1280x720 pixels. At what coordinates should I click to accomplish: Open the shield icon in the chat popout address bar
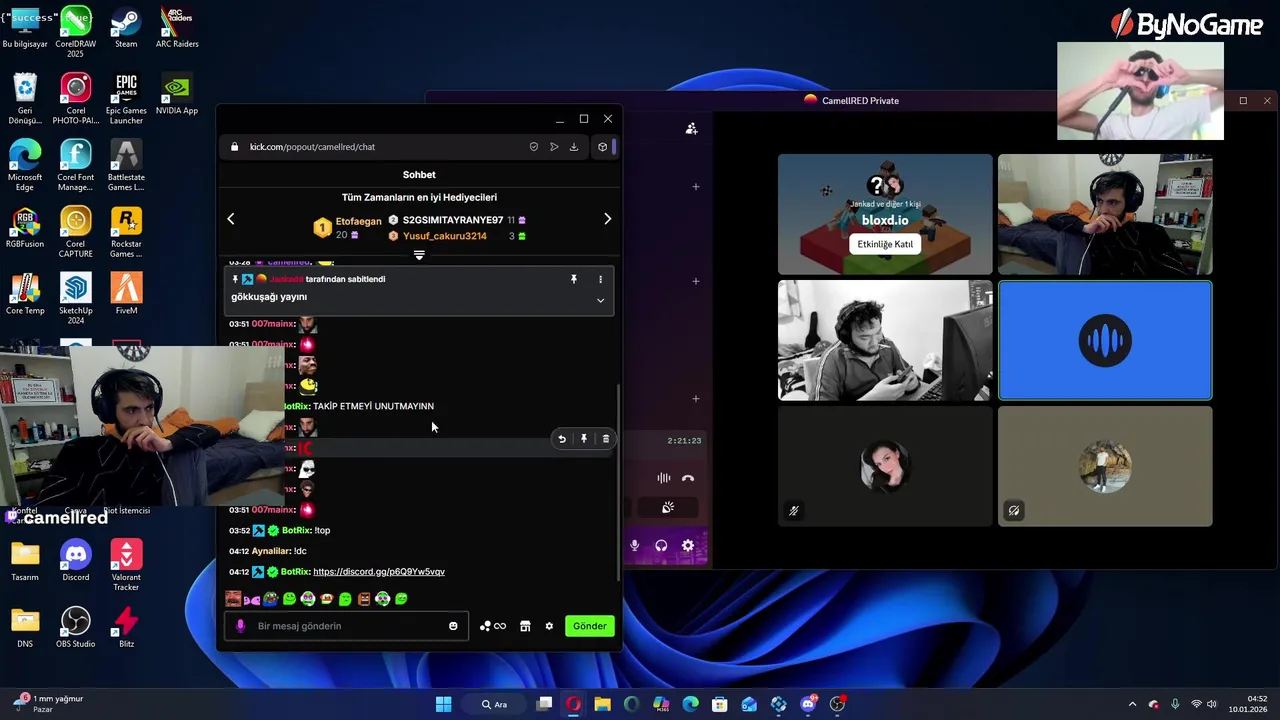click(x=534, y=147)
